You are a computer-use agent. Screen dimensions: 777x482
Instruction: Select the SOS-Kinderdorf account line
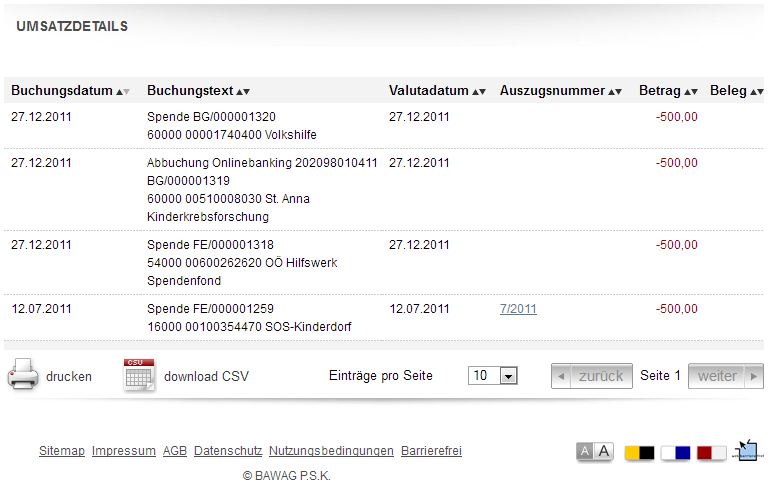[249, 327]
